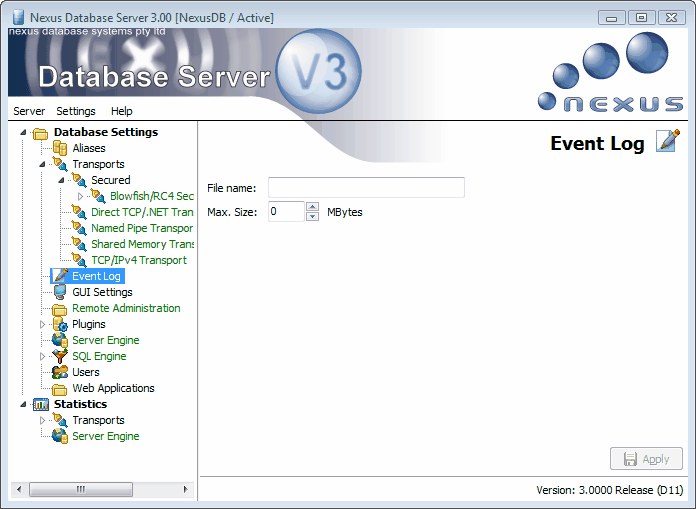Expand Transports under Statistics
Image resolution: width=696 pixels, height=509 pixels.
tap(43, 420)
